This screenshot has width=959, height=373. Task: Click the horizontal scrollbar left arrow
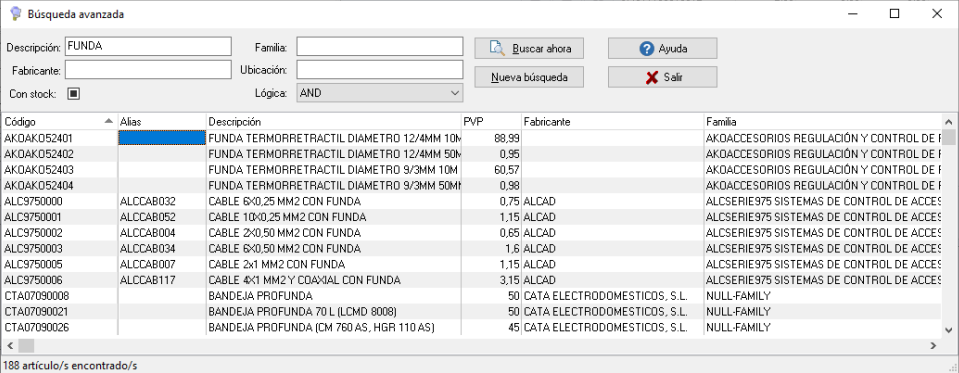[x=9, y=346]
